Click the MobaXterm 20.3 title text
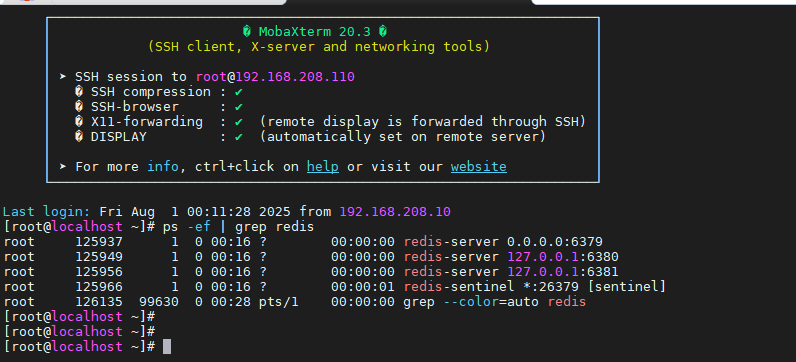Screen dimensions: 796x362 point(315,31)
